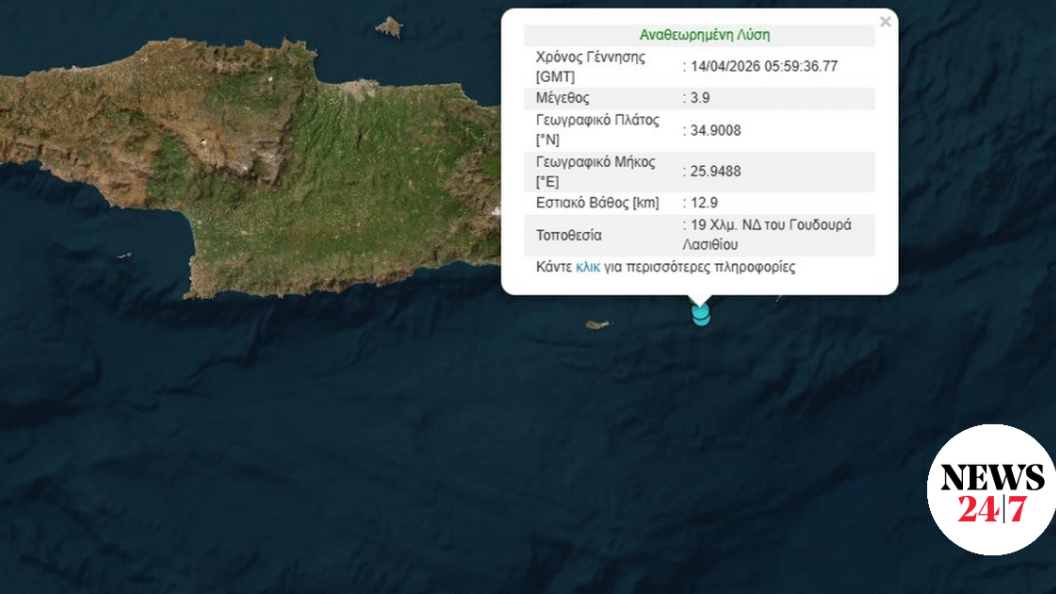Click the "Γεωγραφικό Πλάτος" row label
1056x594 pixels.
point(598,120)
